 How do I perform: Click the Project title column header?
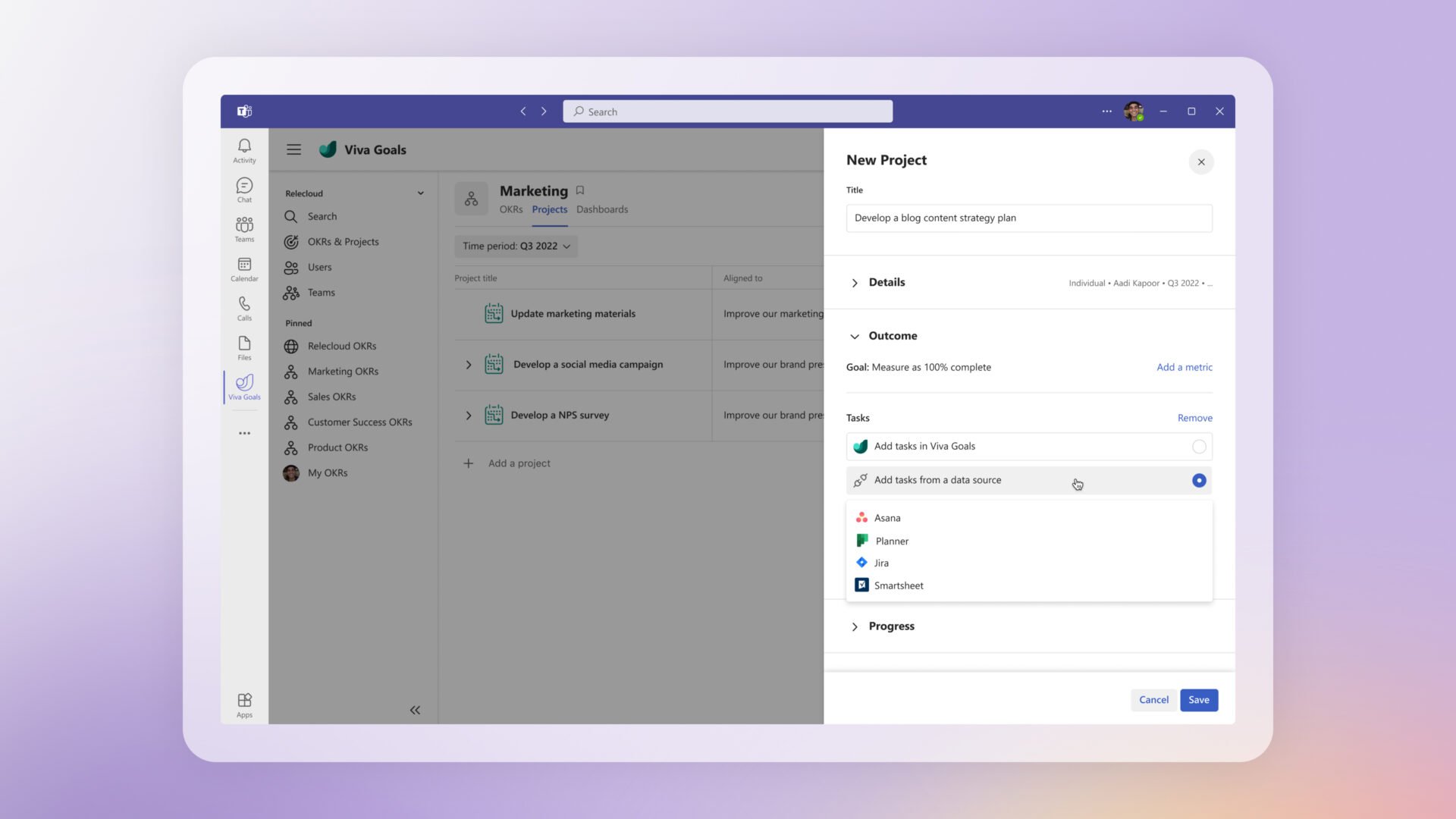(475, 278)
